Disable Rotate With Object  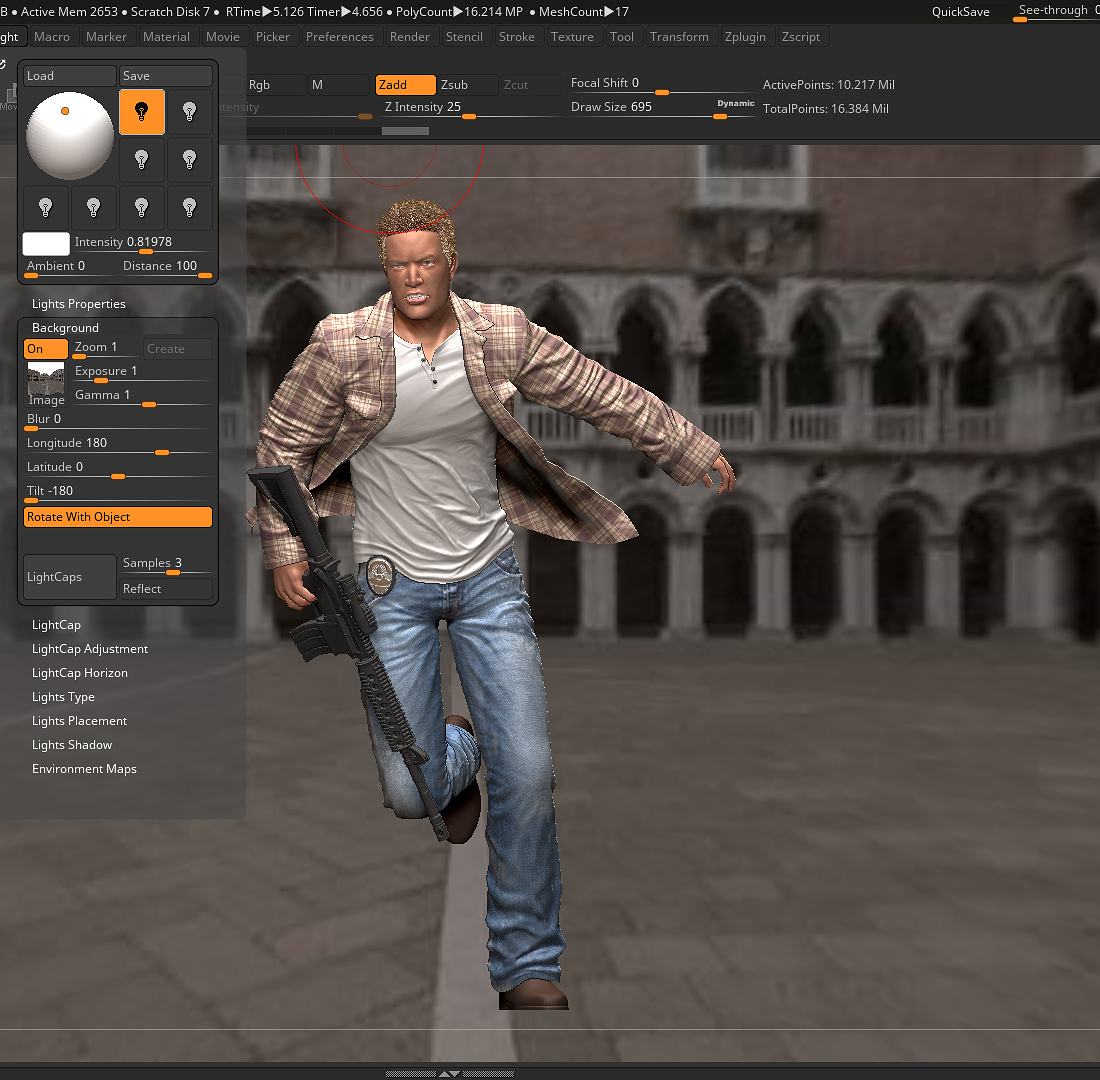tap(118, 517)
